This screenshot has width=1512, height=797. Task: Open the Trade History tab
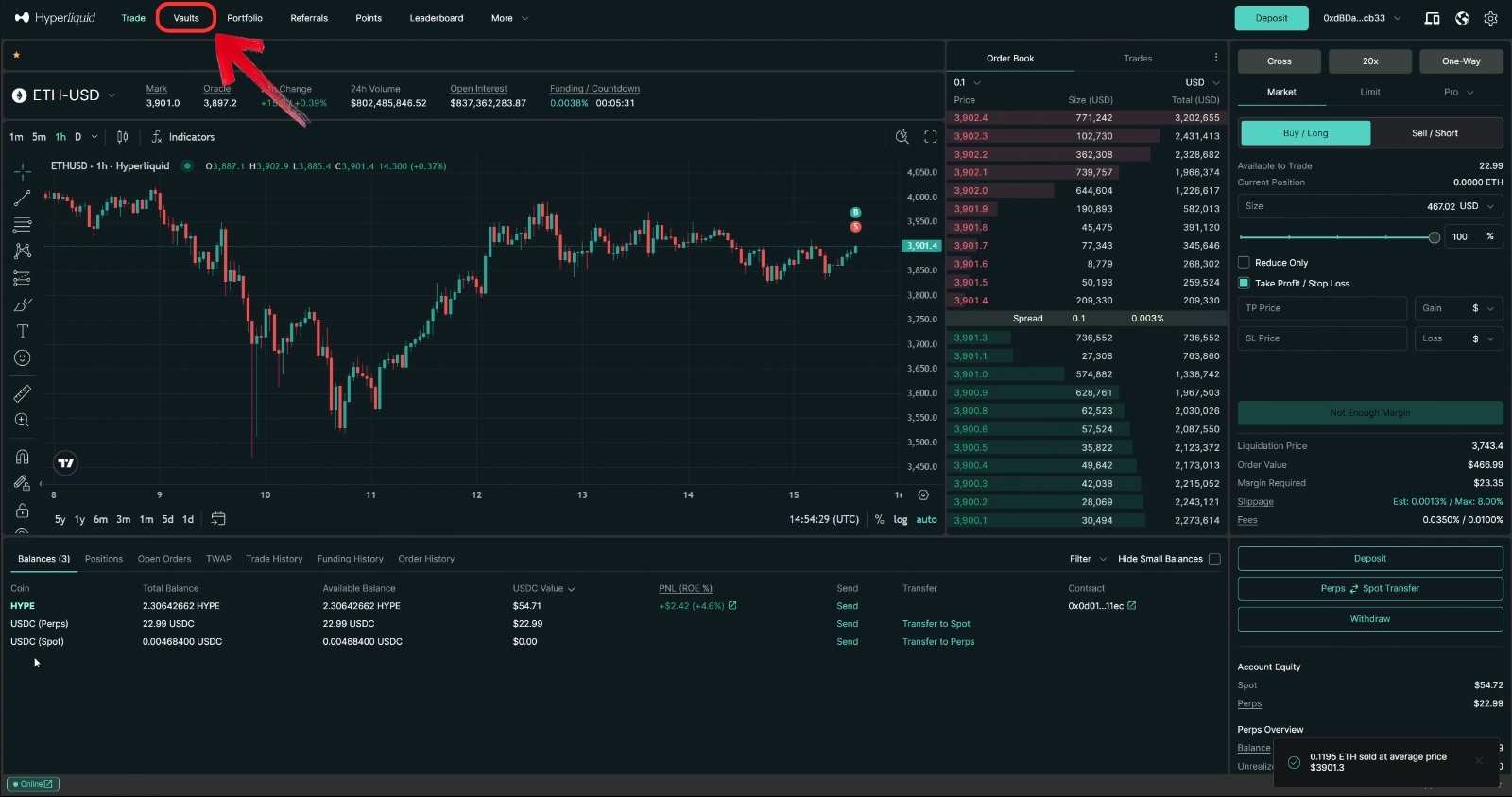pos(274,559)
